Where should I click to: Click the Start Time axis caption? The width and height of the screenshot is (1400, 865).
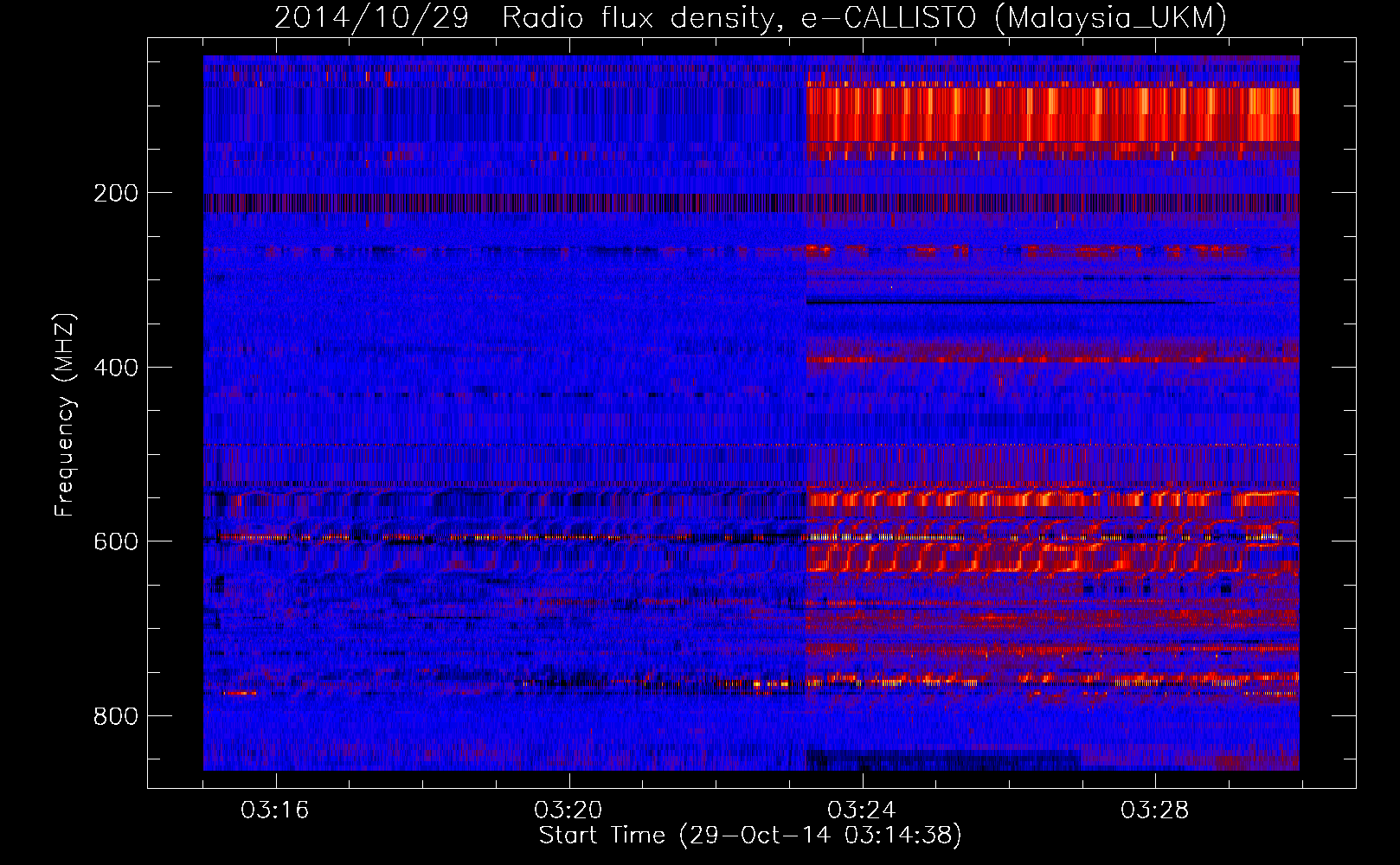[750, 836]
